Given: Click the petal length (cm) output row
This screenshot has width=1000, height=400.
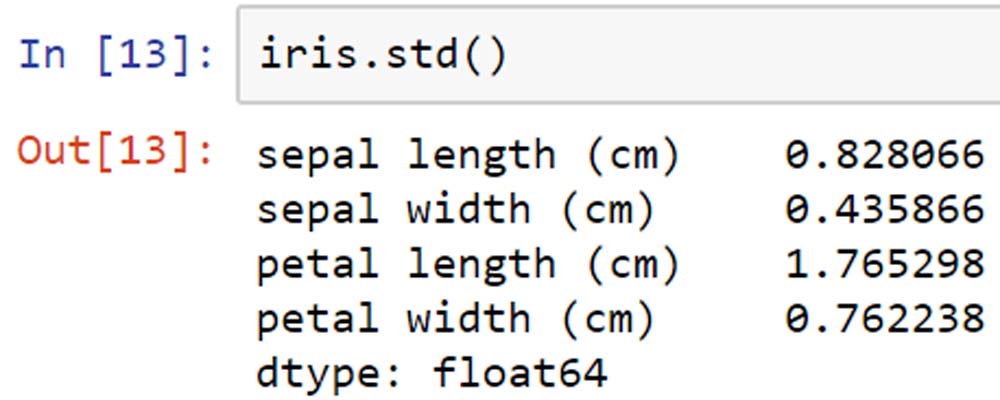Looking at the screenshot, I should [621, 264].
